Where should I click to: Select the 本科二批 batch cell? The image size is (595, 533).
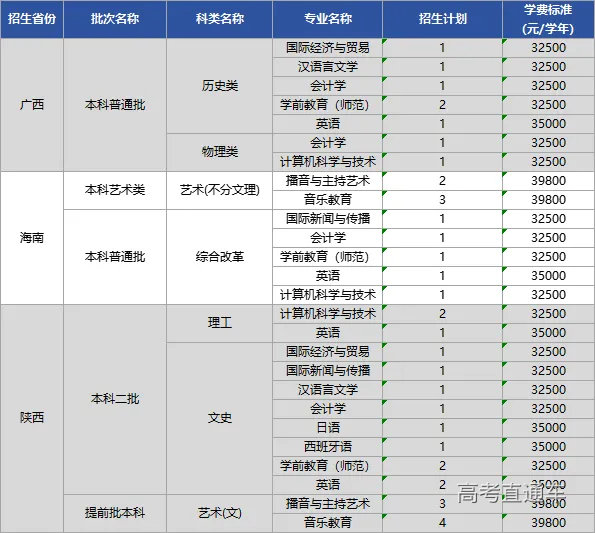(115, 399)
